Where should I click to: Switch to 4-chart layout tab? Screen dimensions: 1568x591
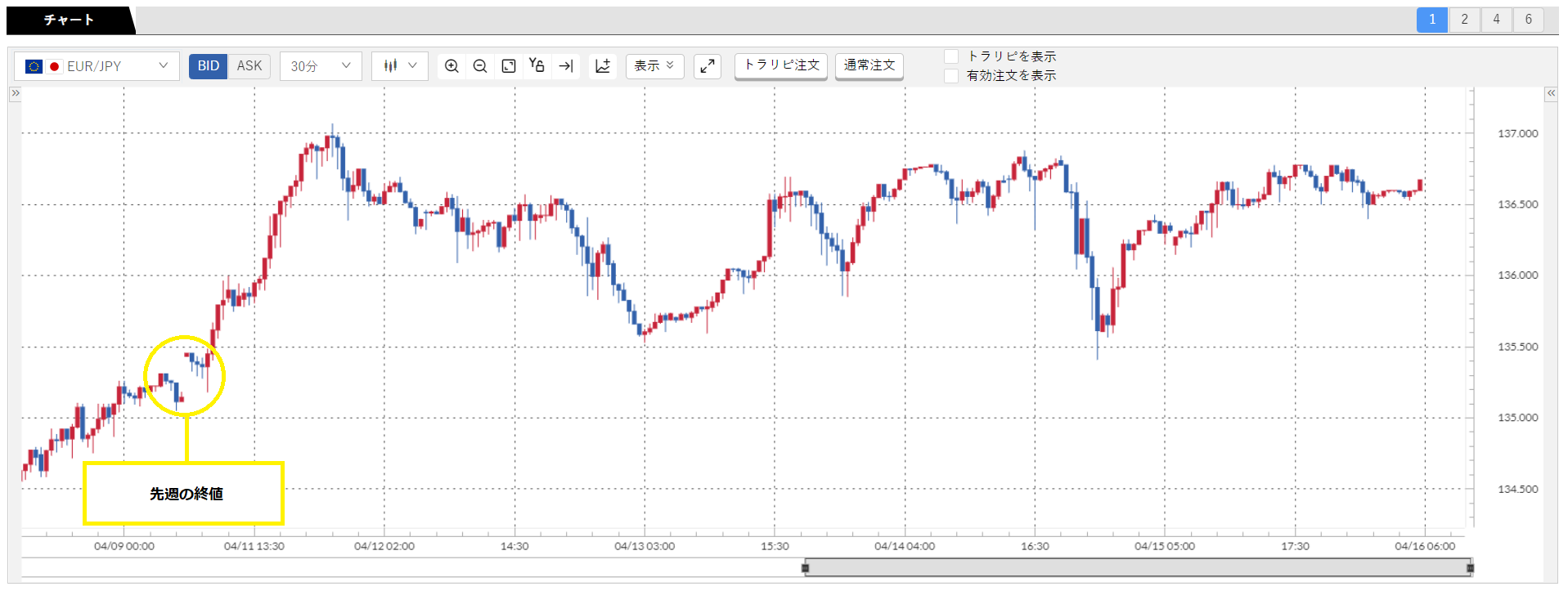tap(1496, 20)
